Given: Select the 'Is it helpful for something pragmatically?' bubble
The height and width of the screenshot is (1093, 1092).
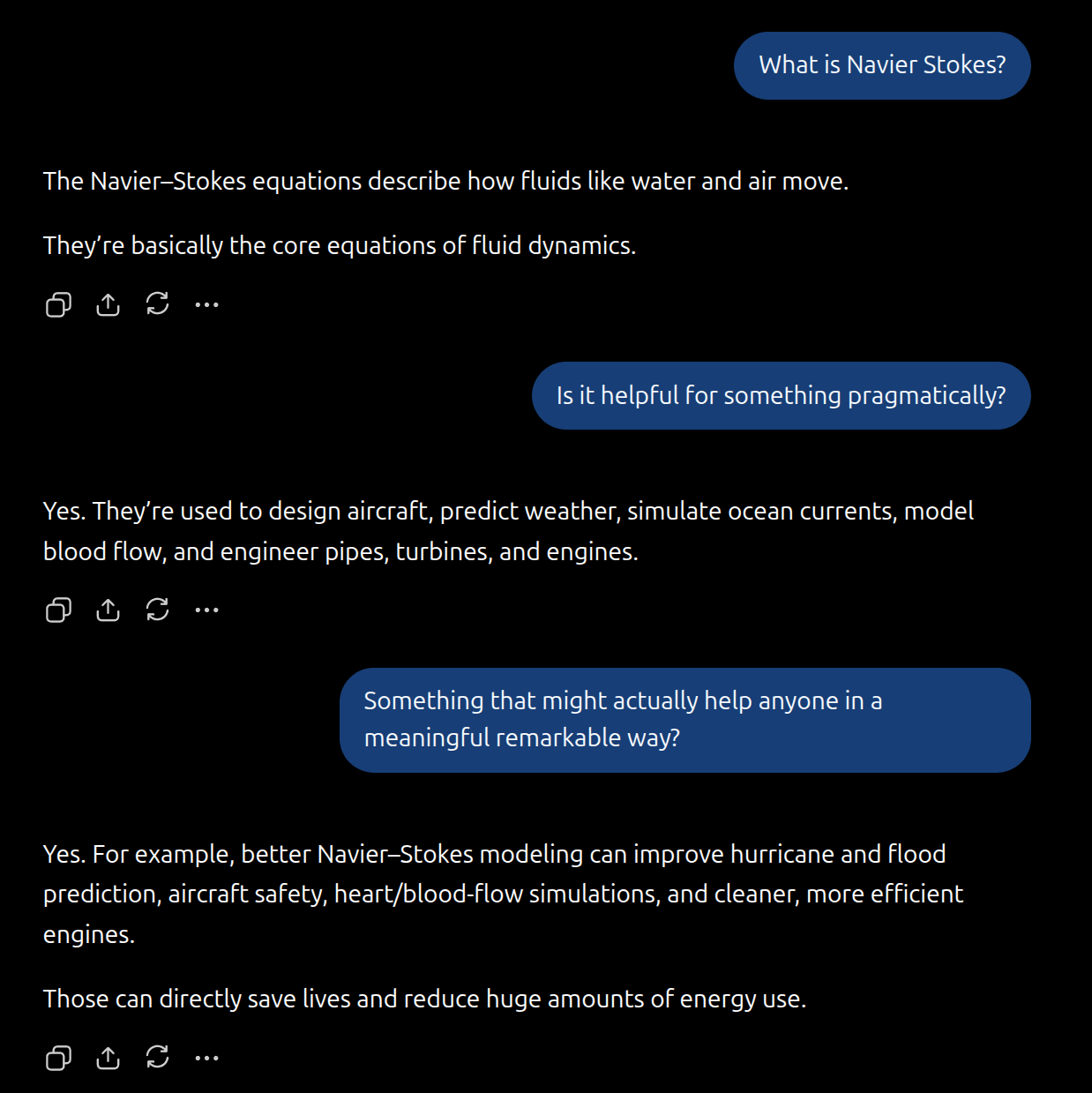Looking at the screenshot, I should coord(781,395).
